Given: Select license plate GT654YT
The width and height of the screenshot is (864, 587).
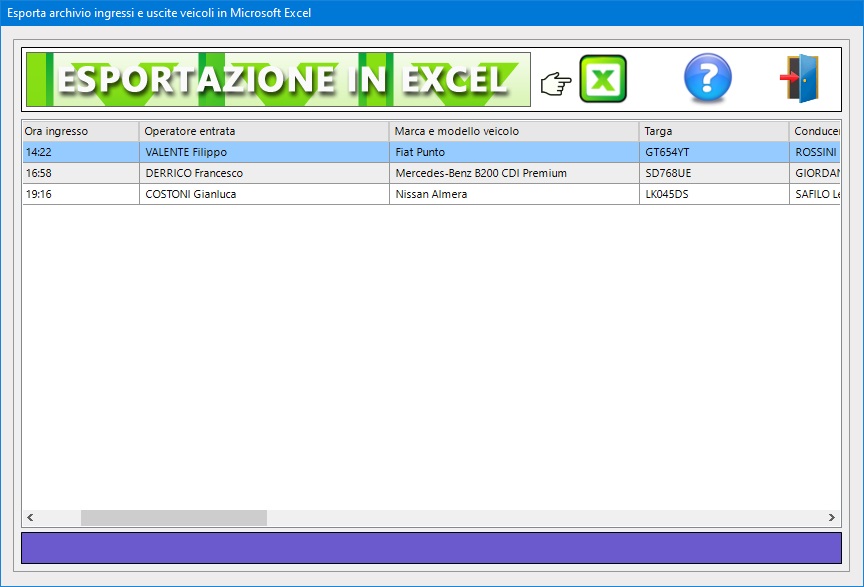Looking at the screenshot, I should pos(714,152).
